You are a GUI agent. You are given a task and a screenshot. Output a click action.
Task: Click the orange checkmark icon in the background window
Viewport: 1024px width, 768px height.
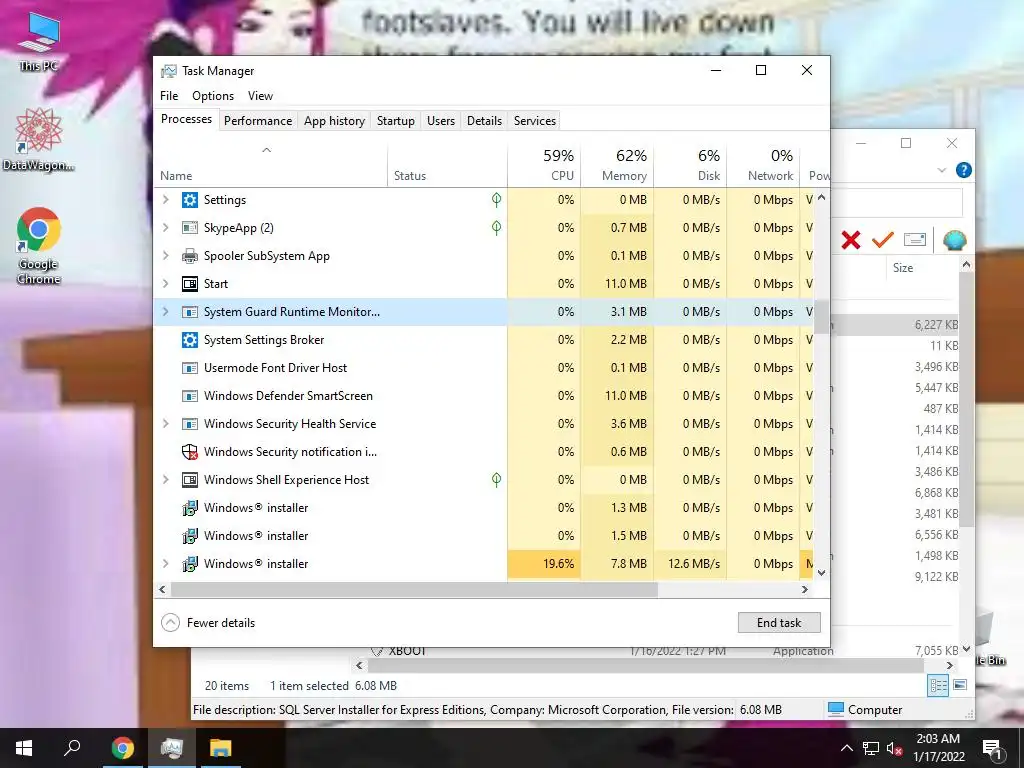[x=882, y=240]
